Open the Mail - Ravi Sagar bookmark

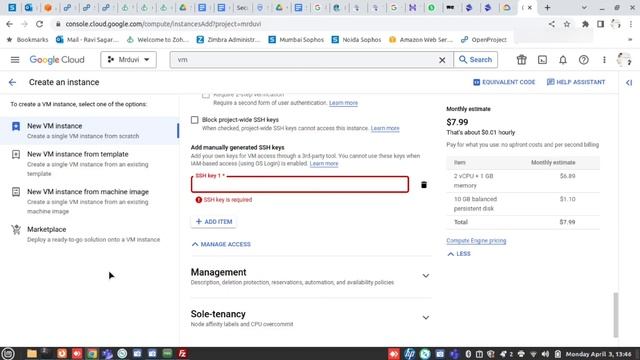tap(87, 40)
